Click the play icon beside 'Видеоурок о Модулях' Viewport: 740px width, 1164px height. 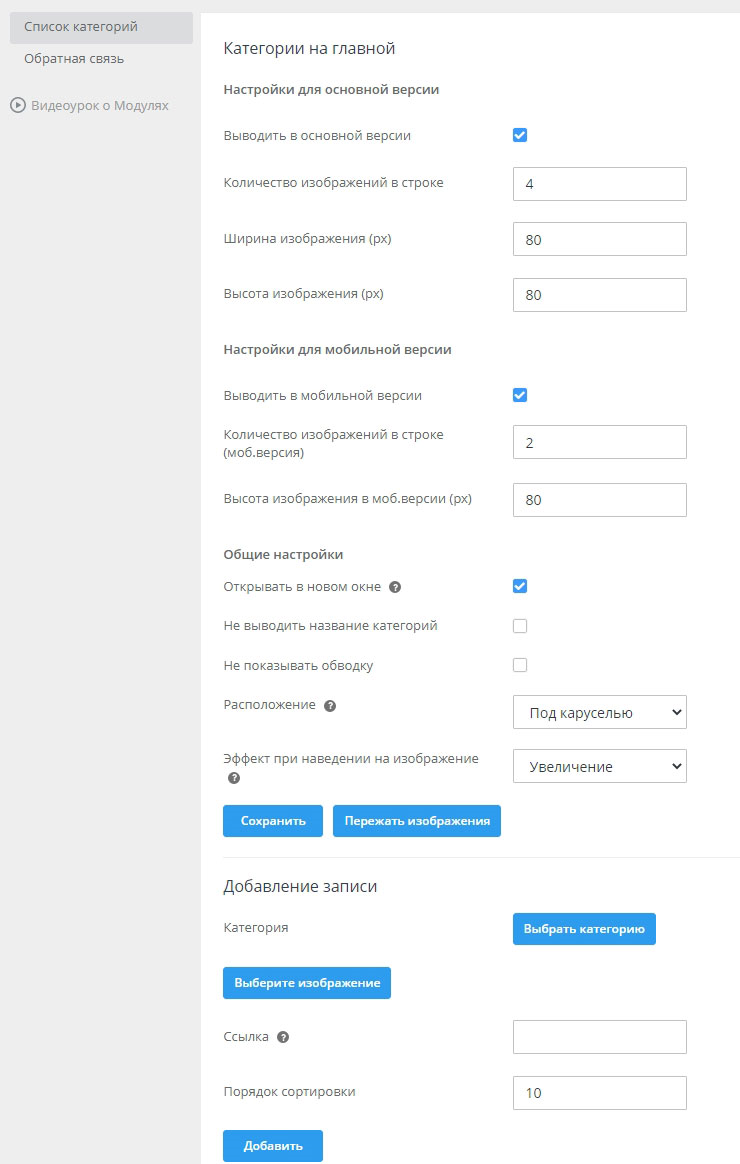[x=18, y=105]
